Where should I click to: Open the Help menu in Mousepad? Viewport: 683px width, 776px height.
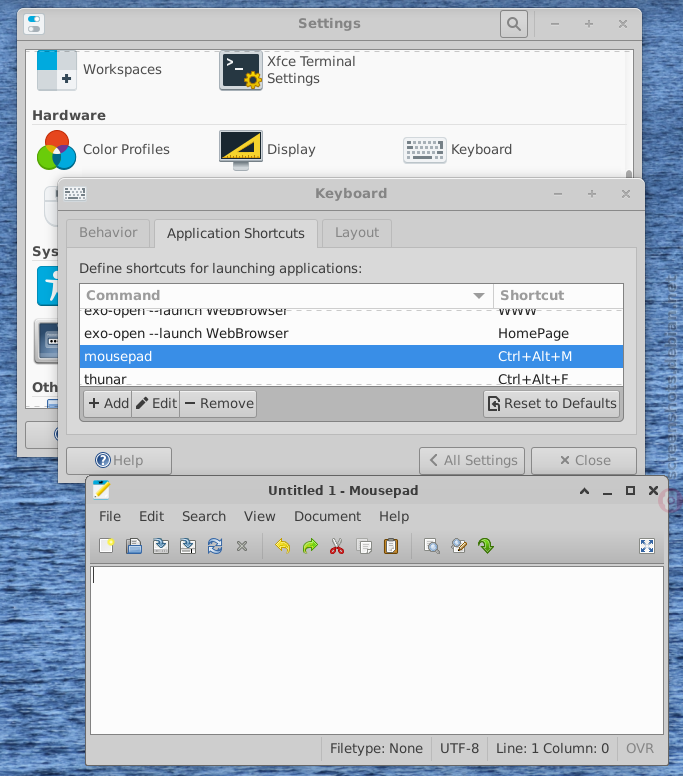click(394, 516)
